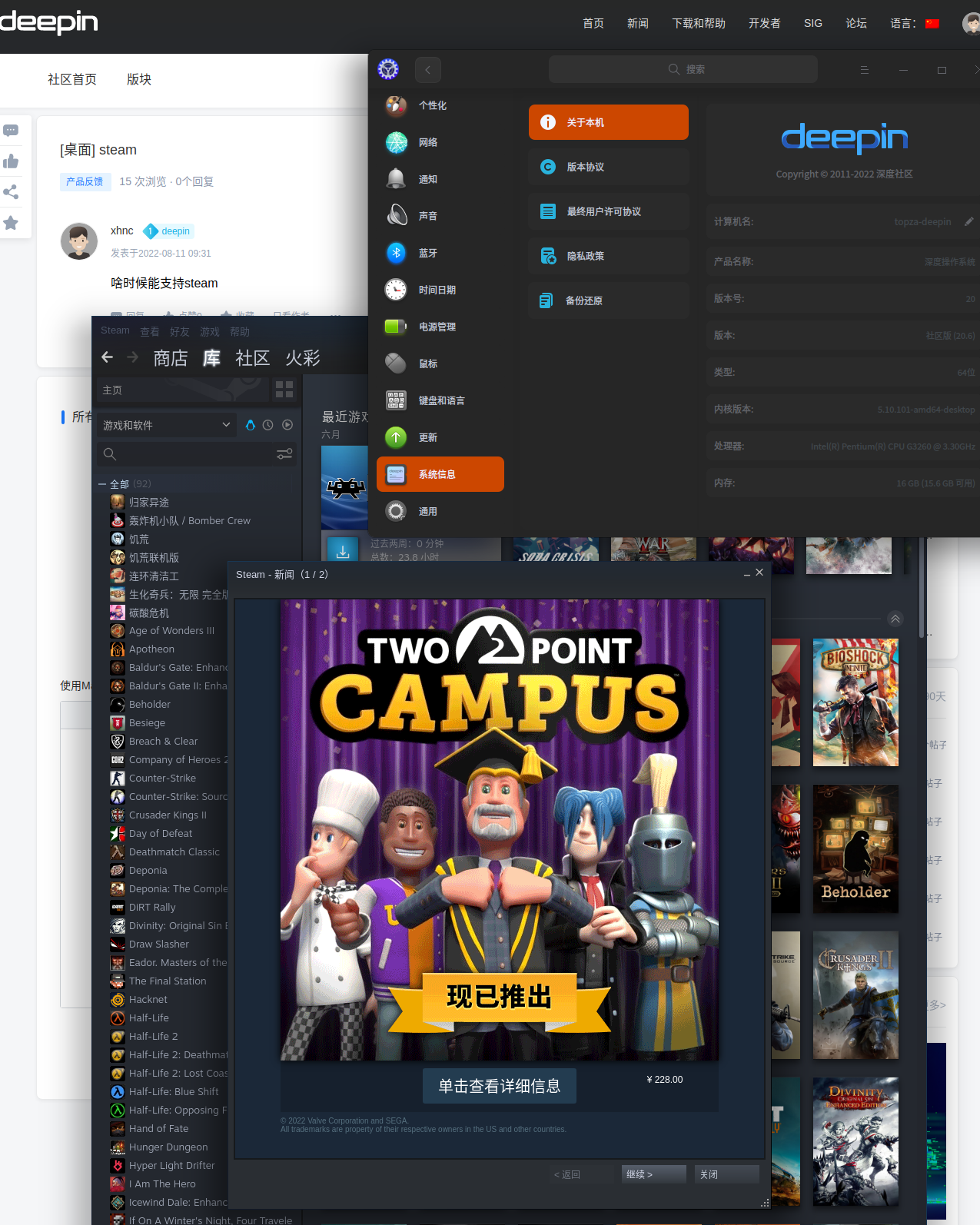Click forum thumbs-up like icon
Viewport: 980px width, 1225px height.
11,161
